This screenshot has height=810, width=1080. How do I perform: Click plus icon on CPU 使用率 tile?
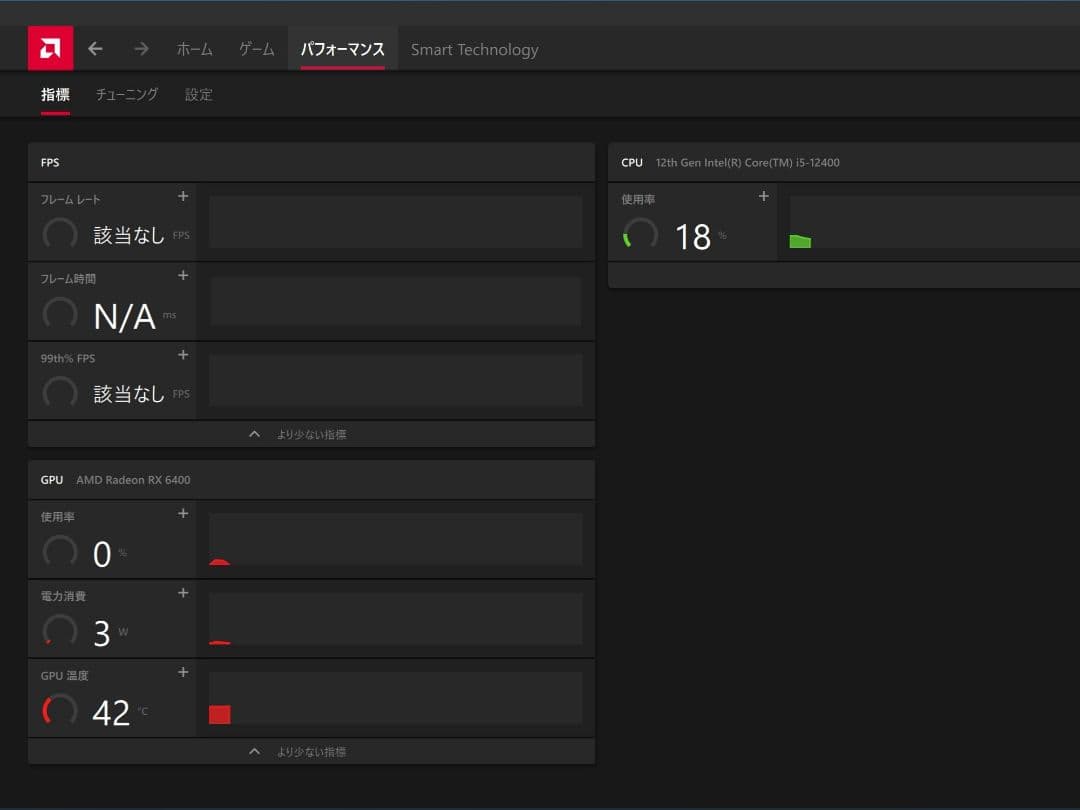[x=764, y=197]
